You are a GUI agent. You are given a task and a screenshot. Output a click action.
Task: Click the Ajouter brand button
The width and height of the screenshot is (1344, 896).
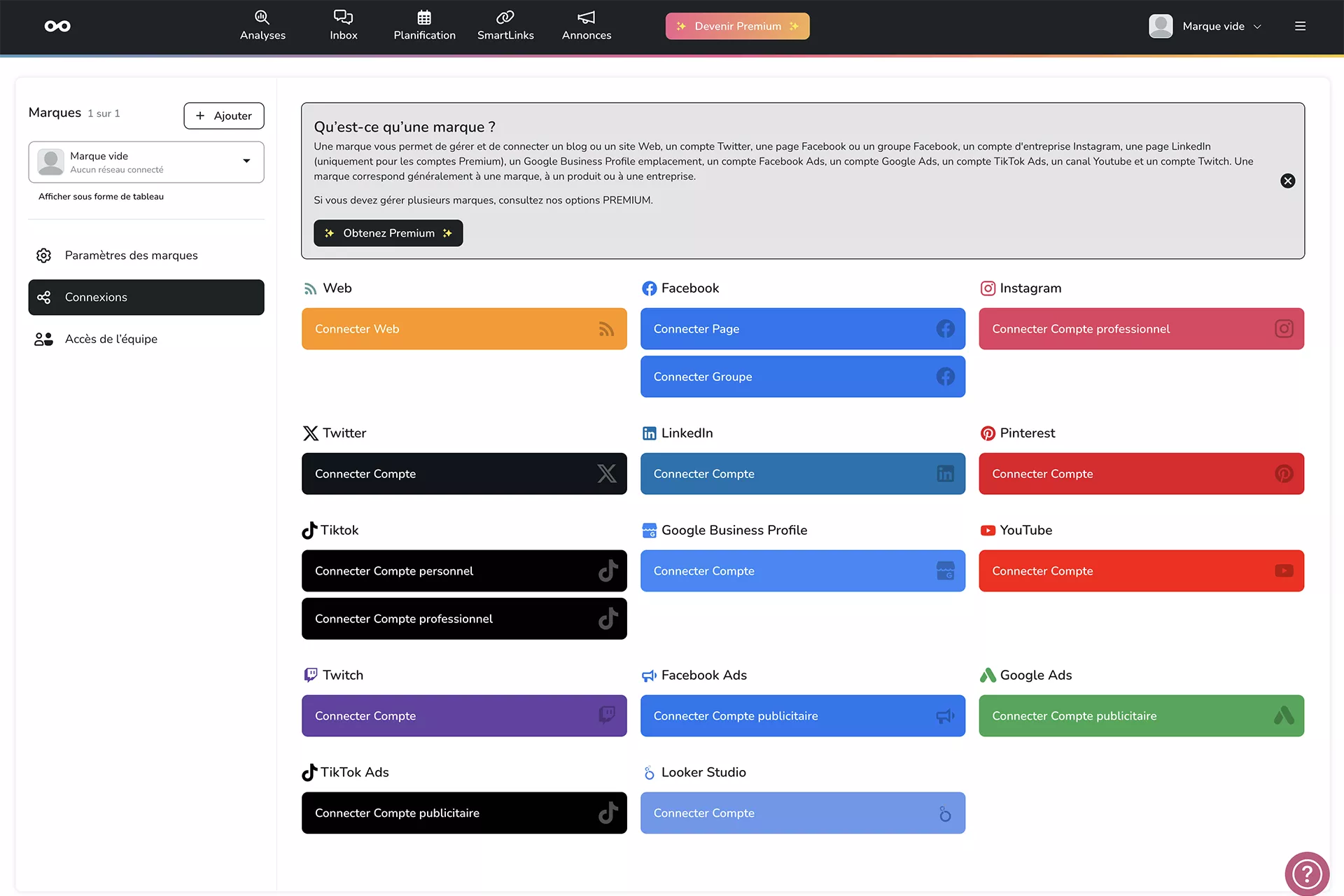tap(224, 115)
